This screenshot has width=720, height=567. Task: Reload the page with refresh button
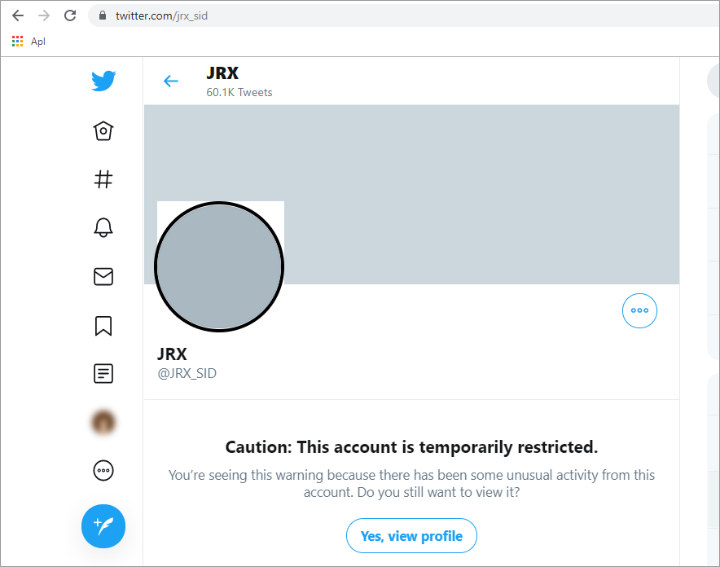(x=70, y=16)
